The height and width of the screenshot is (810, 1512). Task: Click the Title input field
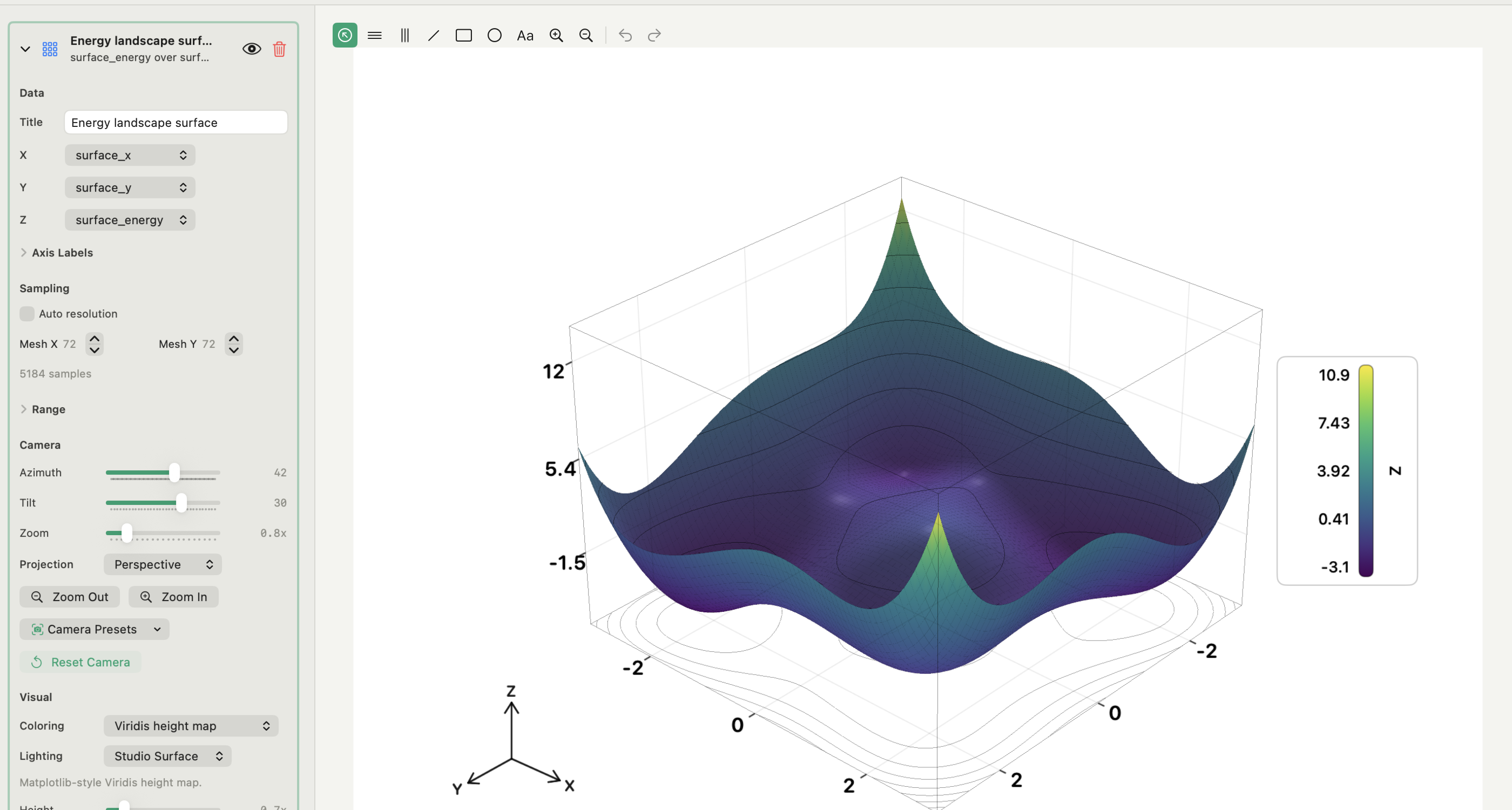tap(176, 122)
